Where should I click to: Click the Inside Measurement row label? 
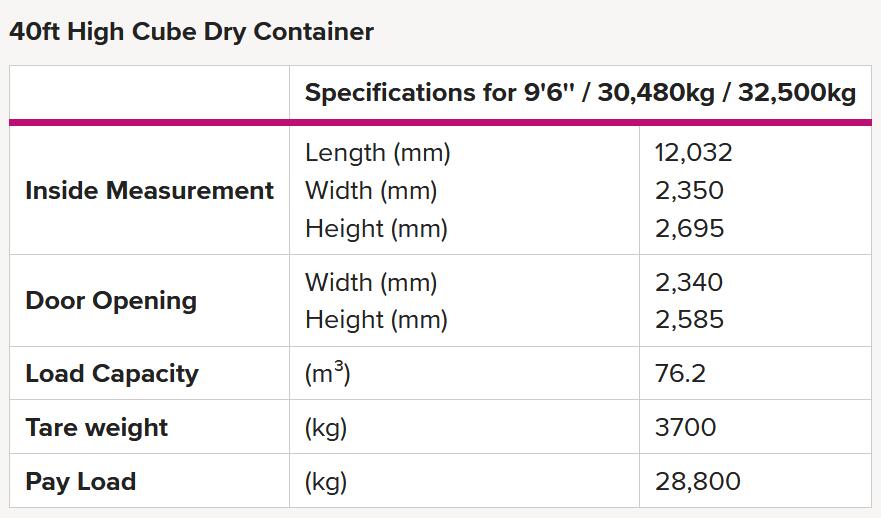point(149,190)
